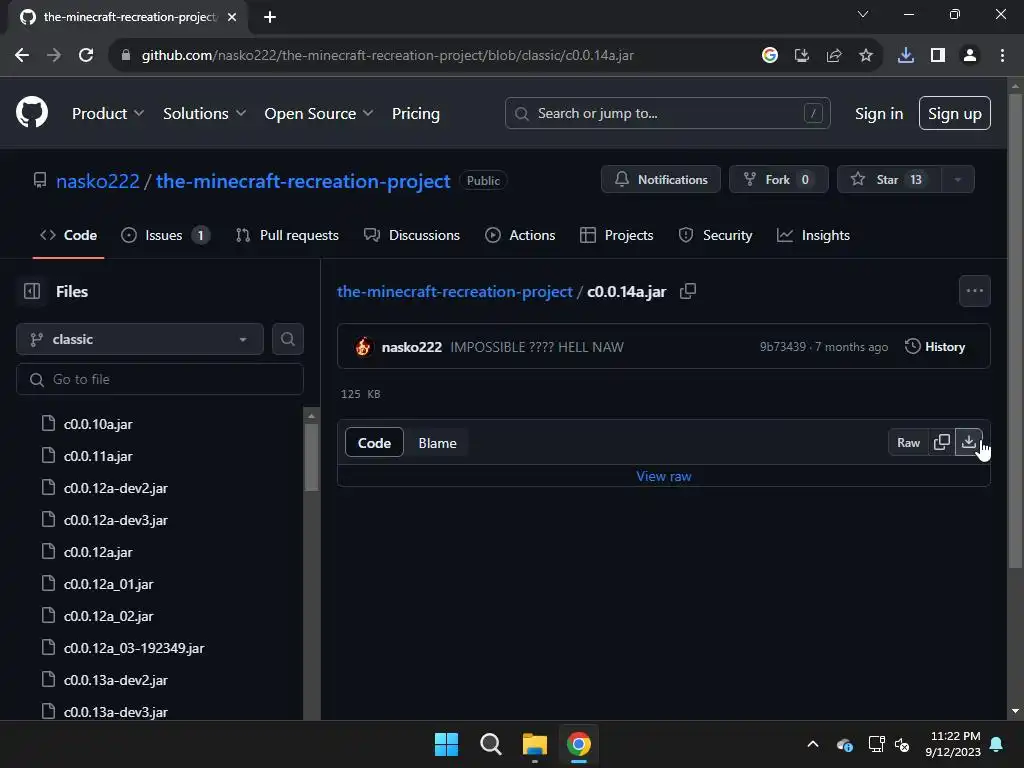Click the Raw button
Viewport: 1024px width, 768px height.
pos(908,443)
